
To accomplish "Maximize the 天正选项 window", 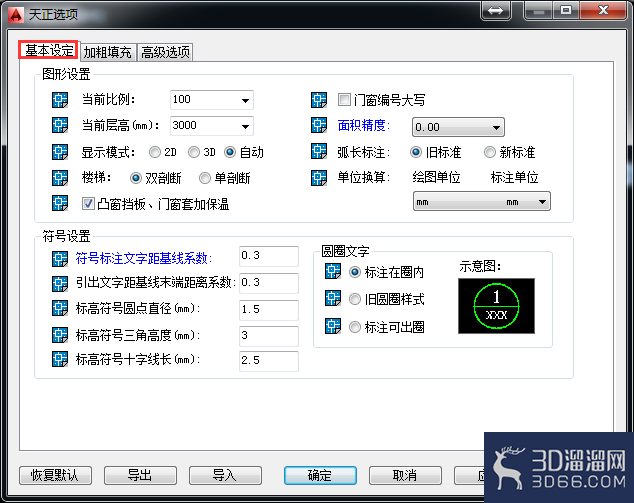I will pos(566,11).
